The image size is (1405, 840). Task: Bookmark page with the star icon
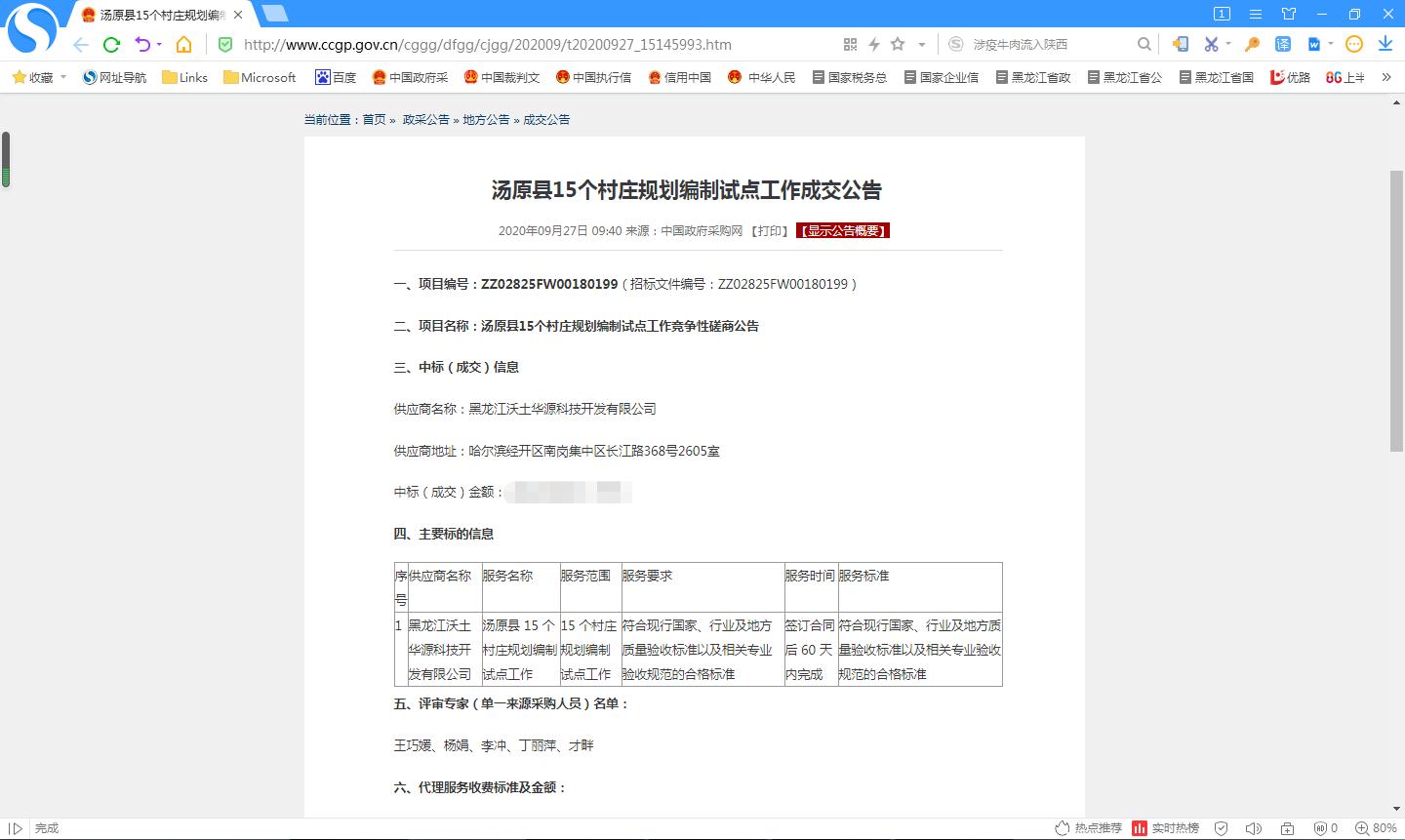pos(898,45)
